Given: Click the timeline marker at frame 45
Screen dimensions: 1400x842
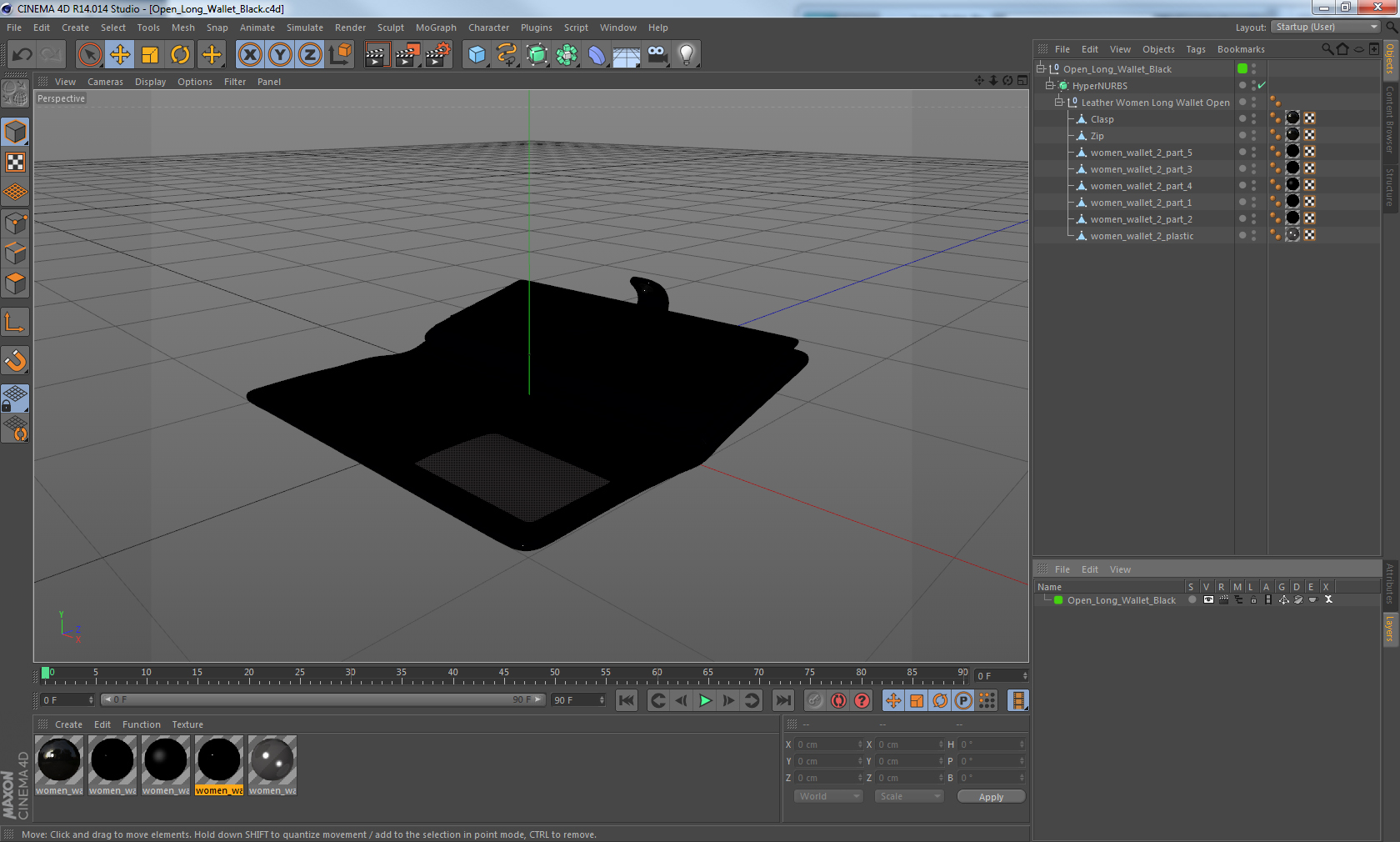Looking at the screenshot, I should click(503, 674).
